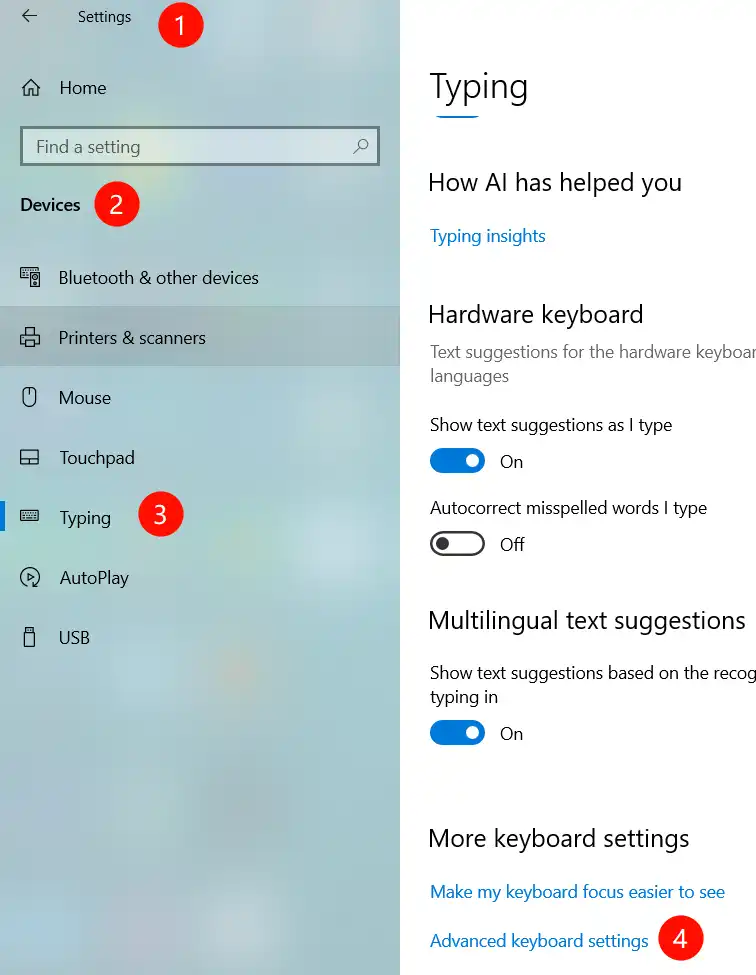Turn off Multilingual text suggestions toggle
Image resolution: width=756 pixels, height=975 pixels.
[x=457, y=733]
